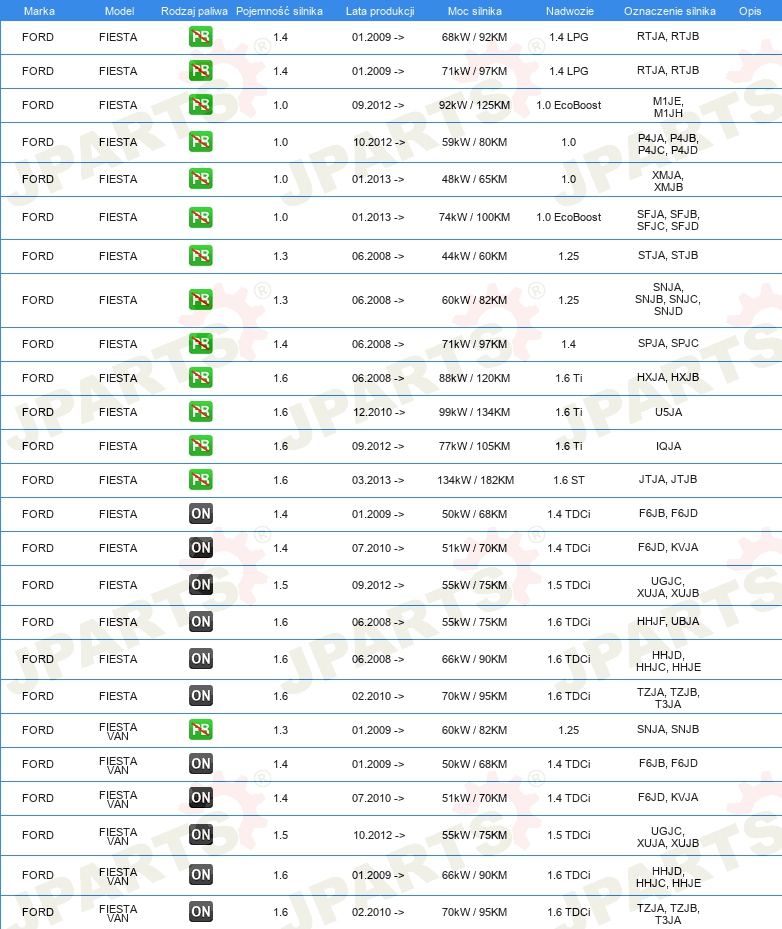Click production date 12.2010 ->
This screenshot has height=929, width=782.
coord(379,412)
